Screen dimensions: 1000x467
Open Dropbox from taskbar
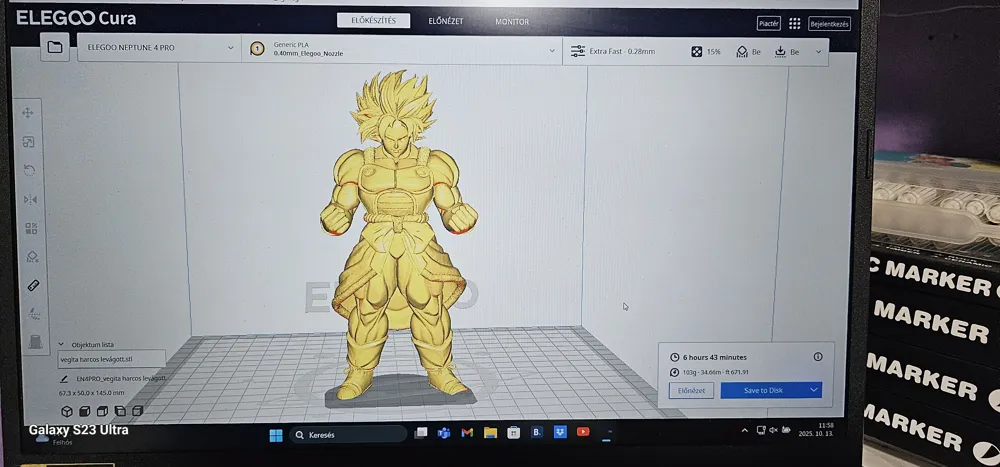pos(560,432)
